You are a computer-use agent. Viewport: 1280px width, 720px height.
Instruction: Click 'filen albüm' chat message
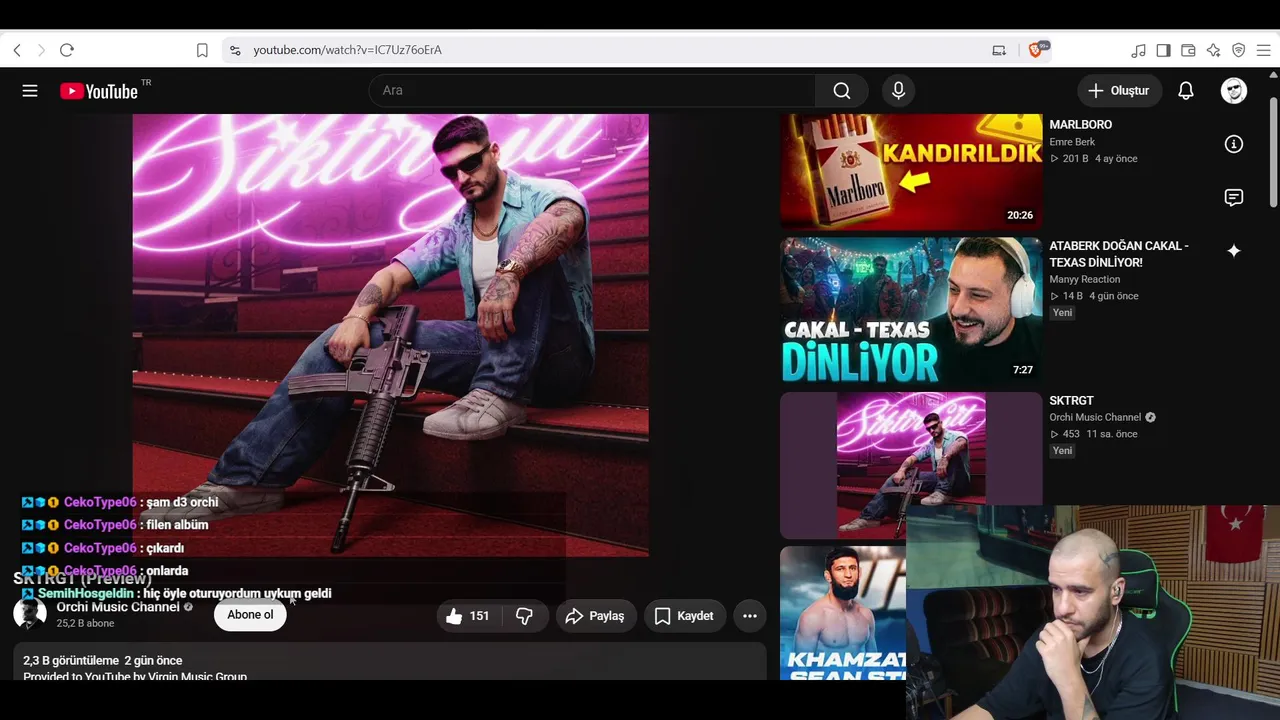tap(177, 525)
